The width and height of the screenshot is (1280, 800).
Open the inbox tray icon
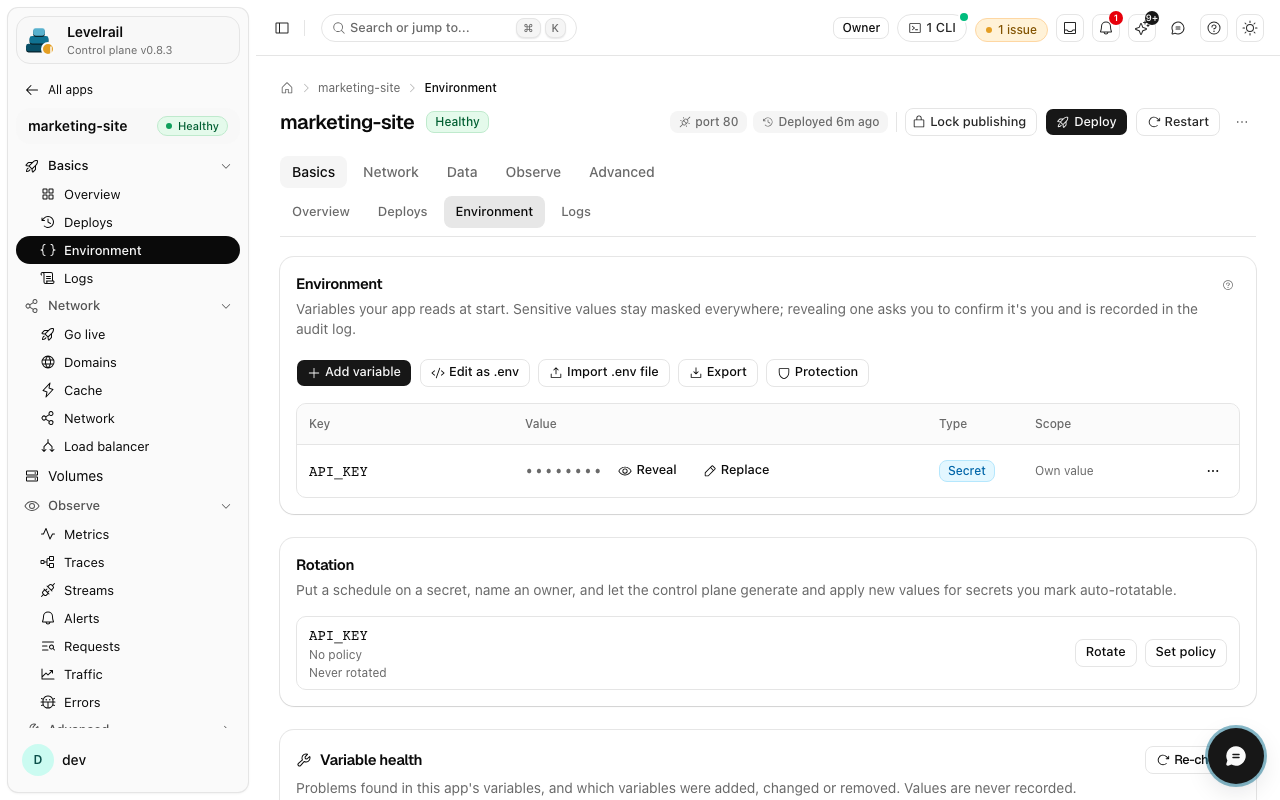pyautogui.click(x=1070, y=28)
